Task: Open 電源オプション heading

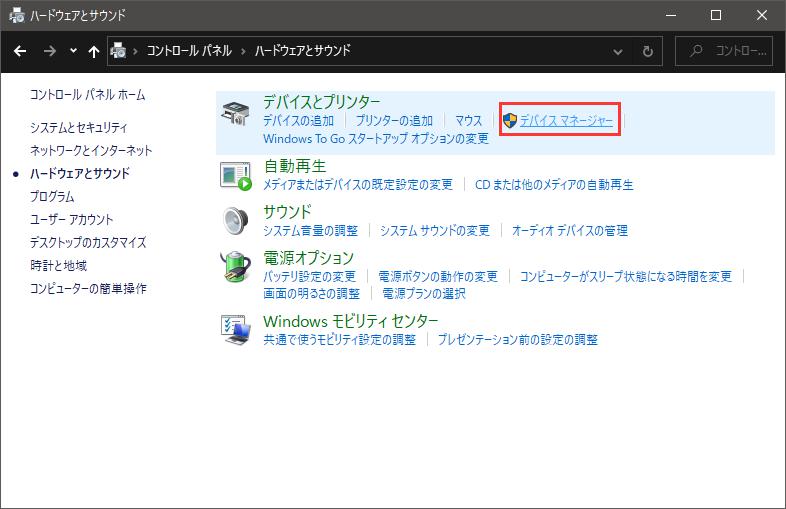Action: (309, 258)
